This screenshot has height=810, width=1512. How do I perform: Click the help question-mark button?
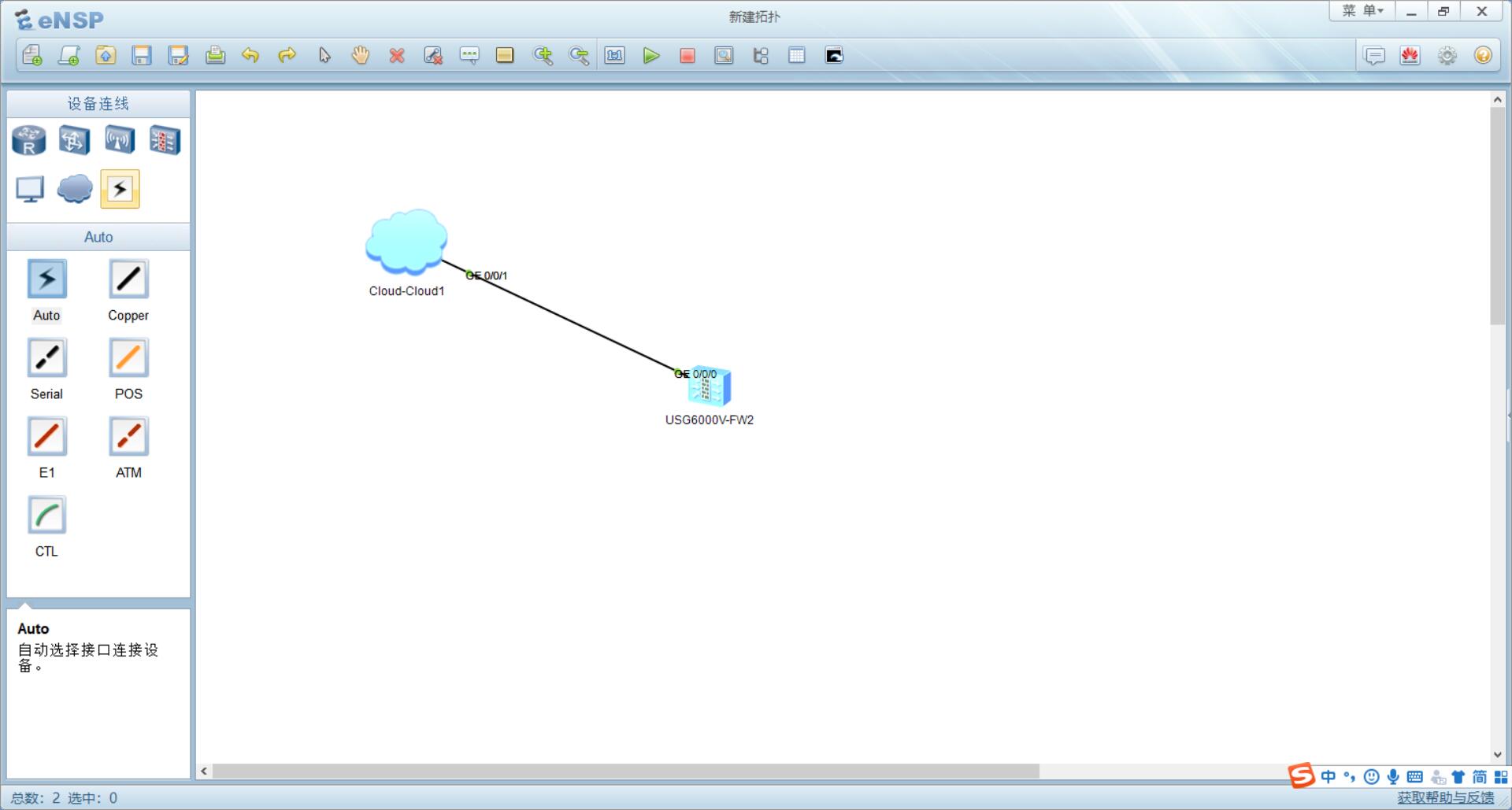click(1484, 55)
